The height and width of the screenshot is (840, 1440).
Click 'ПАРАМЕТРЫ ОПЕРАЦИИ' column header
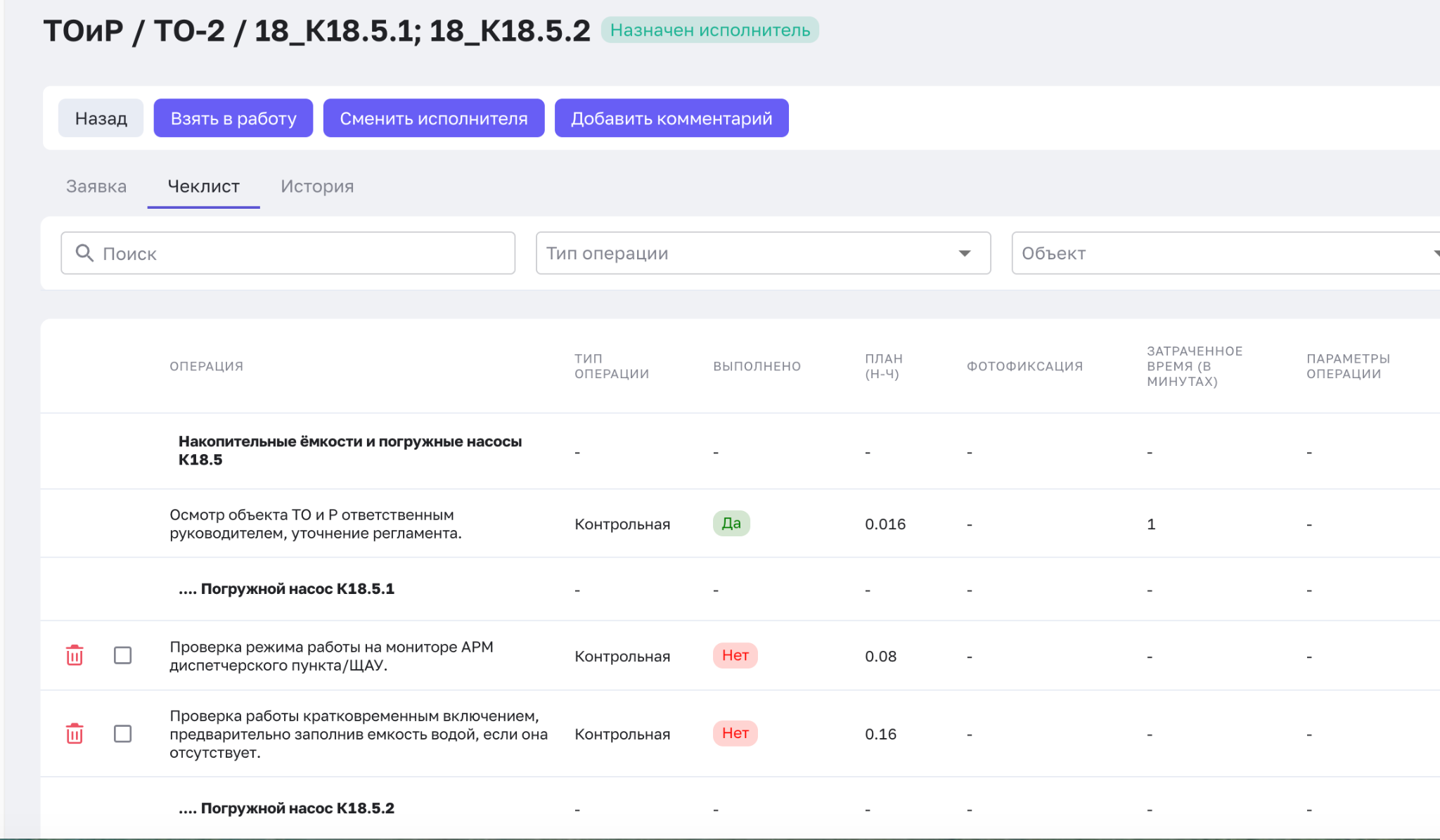tap(1348, 366)
